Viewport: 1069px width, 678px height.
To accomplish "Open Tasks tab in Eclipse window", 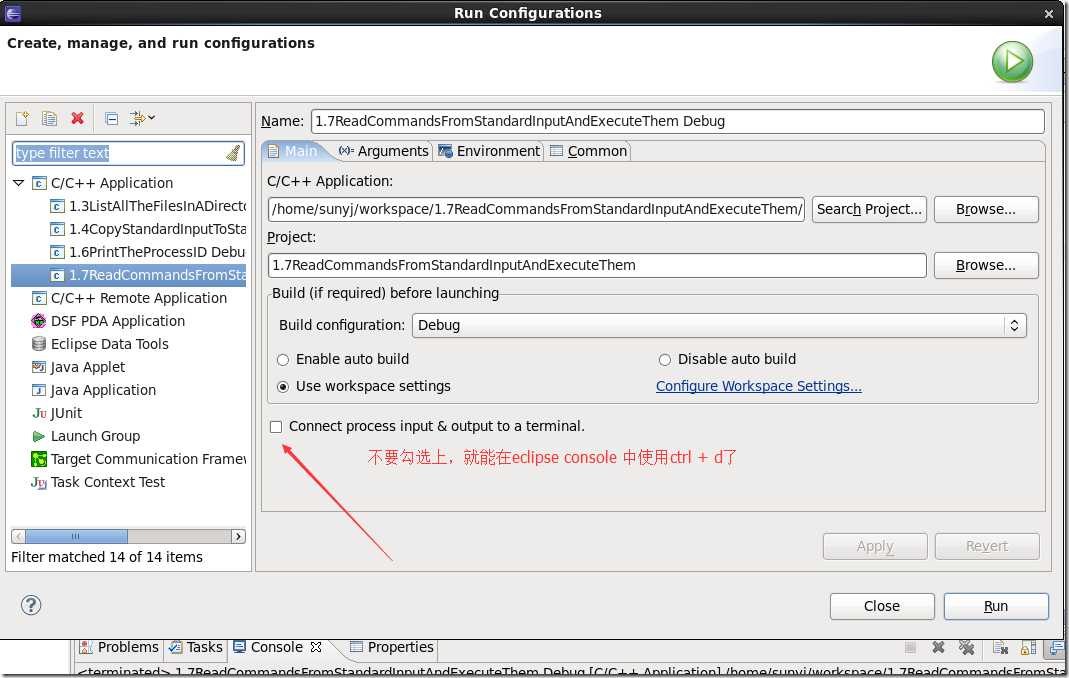I will pos(196,647).
